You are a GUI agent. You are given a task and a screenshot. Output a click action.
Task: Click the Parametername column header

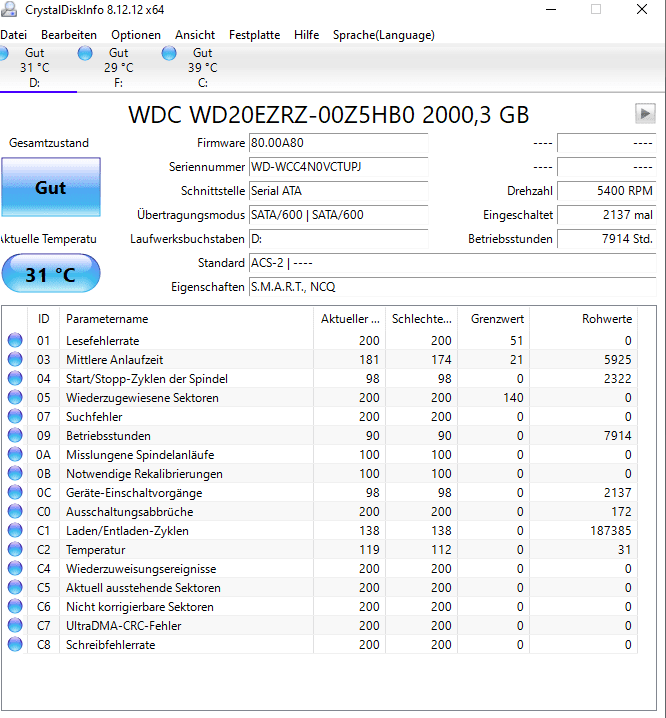pyautogui.click(x=186, y=319)
